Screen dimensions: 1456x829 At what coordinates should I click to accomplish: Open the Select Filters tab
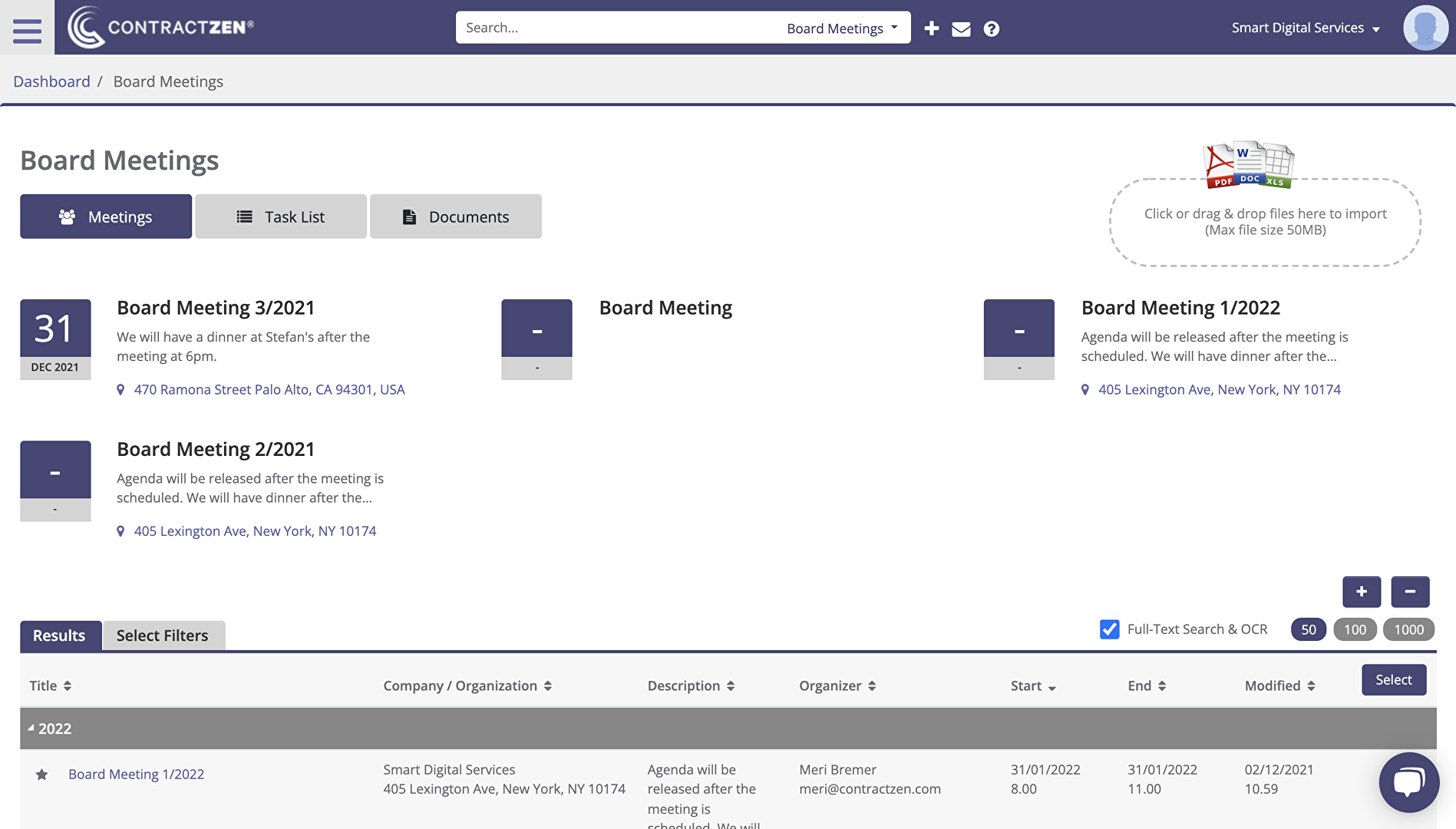tap(163, 636)
